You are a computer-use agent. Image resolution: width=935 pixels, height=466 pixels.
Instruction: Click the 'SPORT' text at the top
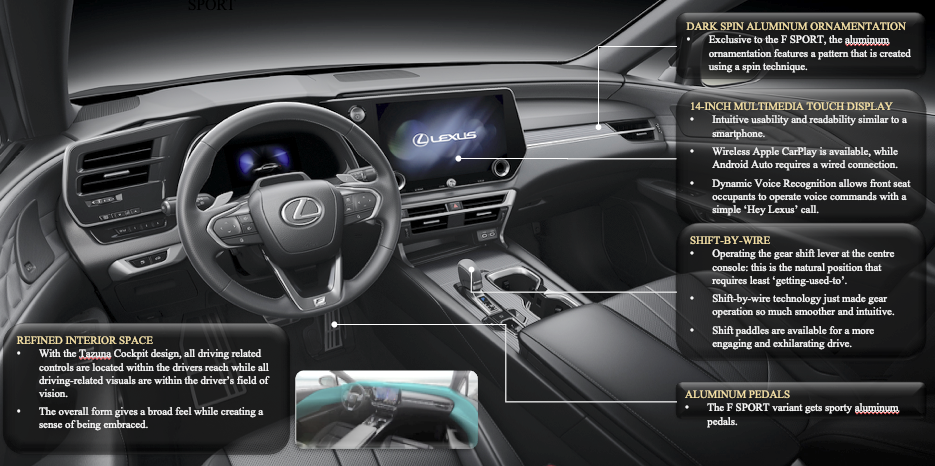point(210,5)
